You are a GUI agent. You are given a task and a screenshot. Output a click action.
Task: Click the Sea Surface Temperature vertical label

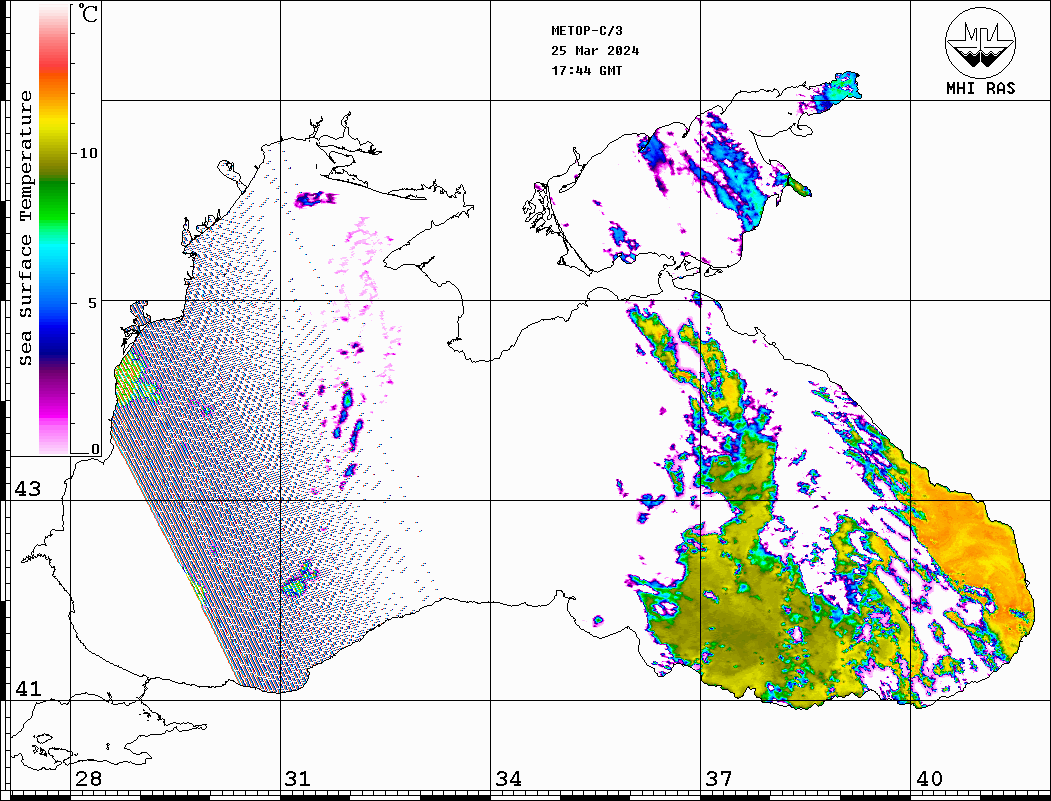pyautogui.click(x=26, y=228)
